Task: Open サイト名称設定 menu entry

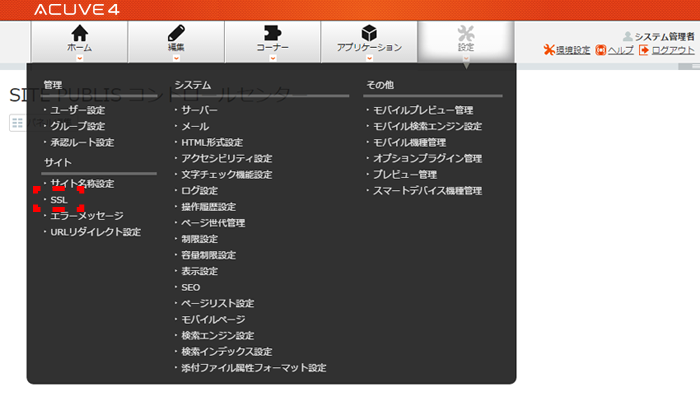Action: pos(82,183)
